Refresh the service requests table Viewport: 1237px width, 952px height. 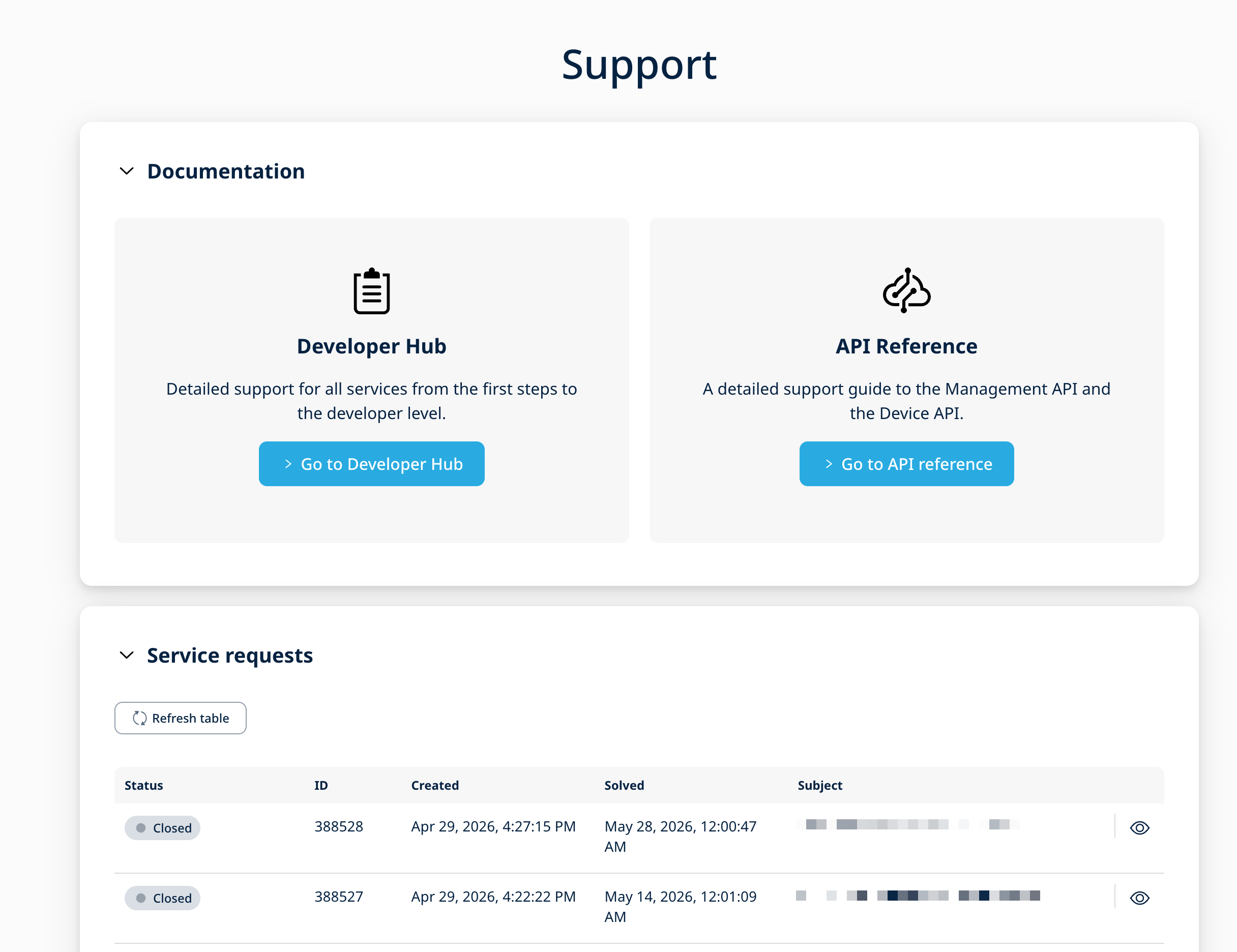[x=180, y=718]
